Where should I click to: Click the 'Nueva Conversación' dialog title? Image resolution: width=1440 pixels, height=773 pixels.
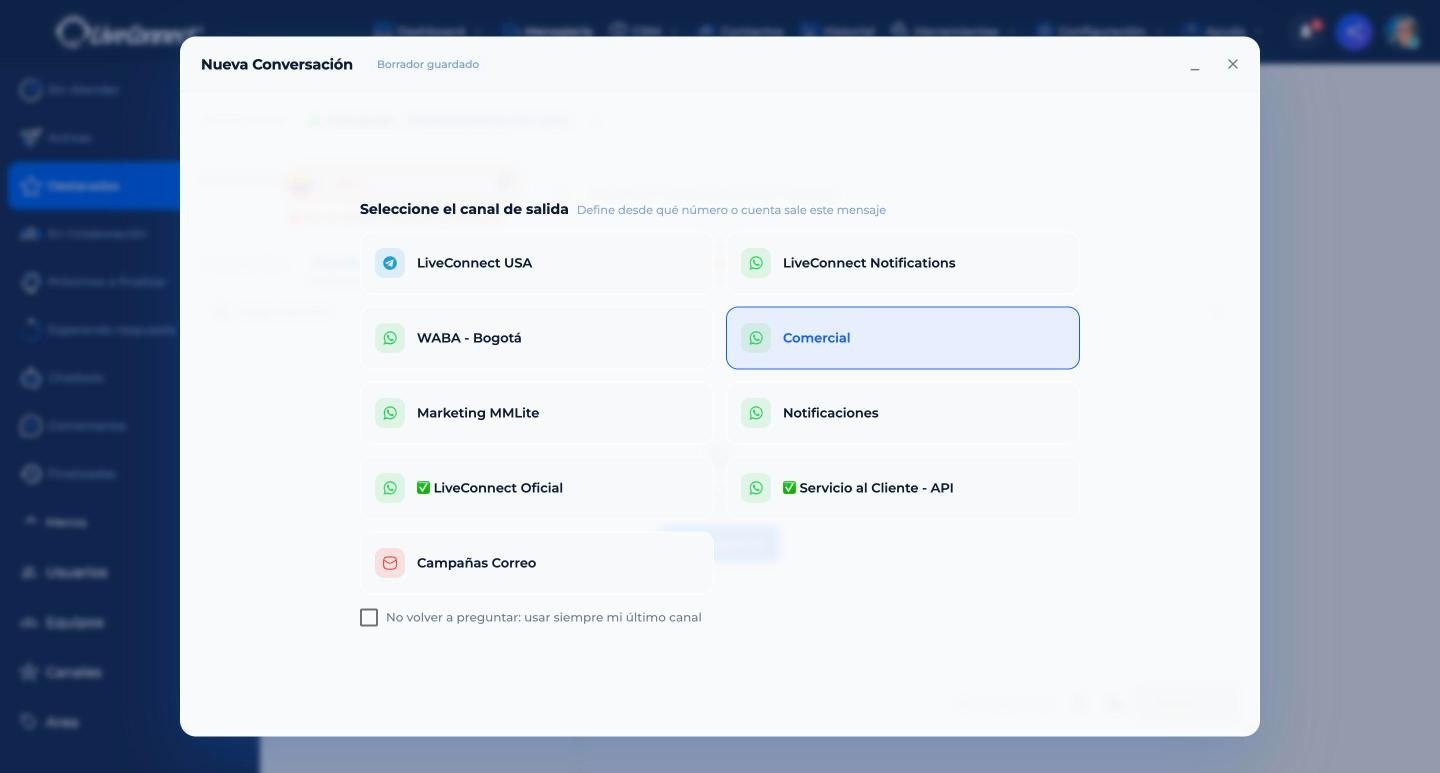coord(277,64)
